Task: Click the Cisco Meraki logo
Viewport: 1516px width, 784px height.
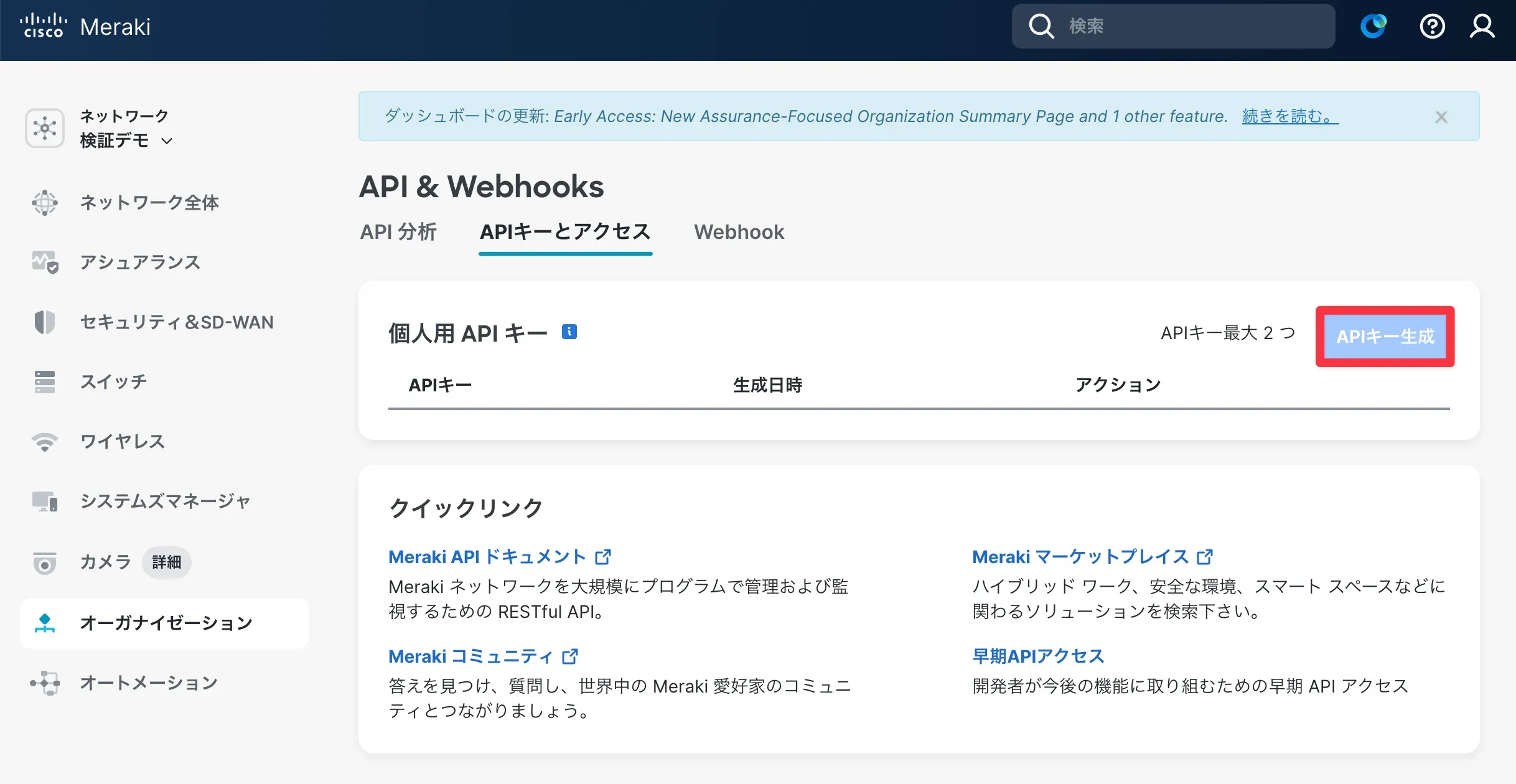Action: pyautogui.click(x=86, y=27)
